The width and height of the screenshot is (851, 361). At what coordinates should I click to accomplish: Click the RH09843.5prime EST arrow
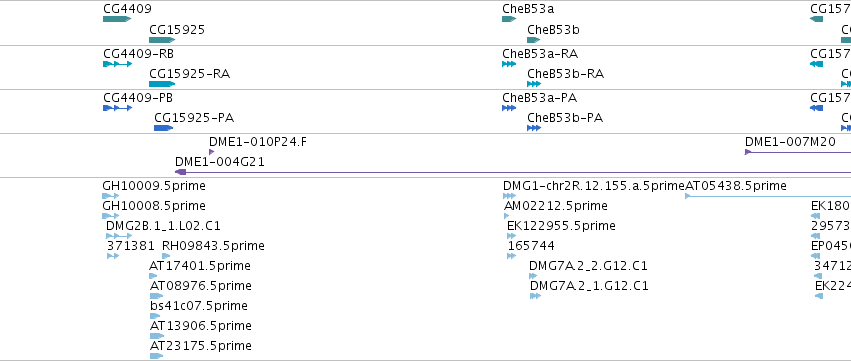(x=166, y=256)
